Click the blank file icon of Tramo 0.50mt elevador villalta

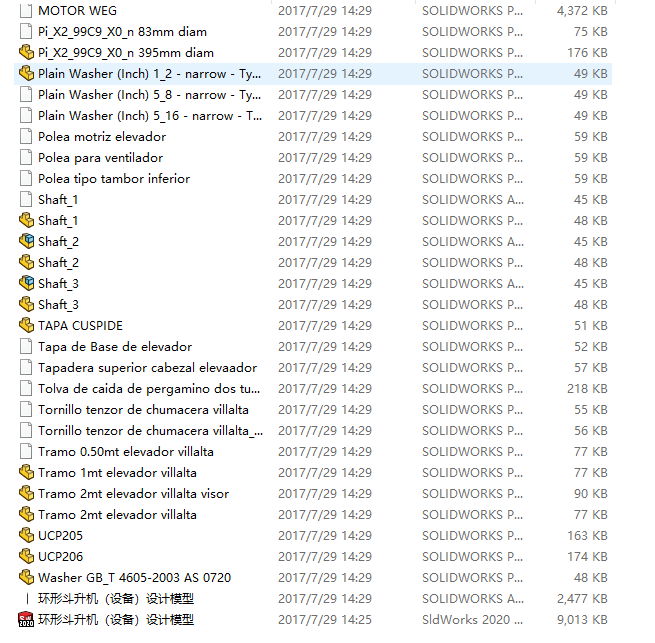(26, 452)
